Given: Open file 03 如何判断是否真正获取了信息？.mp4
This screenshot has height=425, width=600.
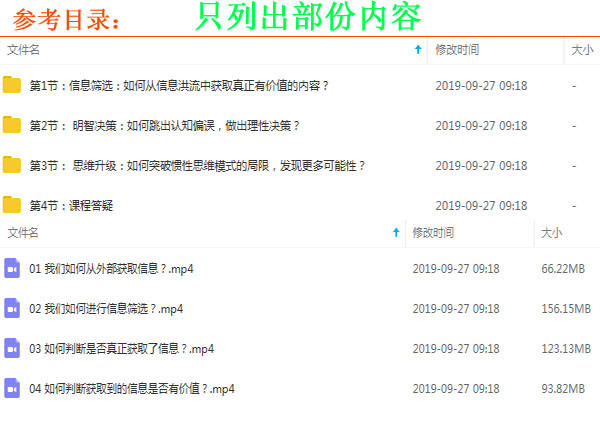Looking at the screenshot, I should (x=121, y=349).
